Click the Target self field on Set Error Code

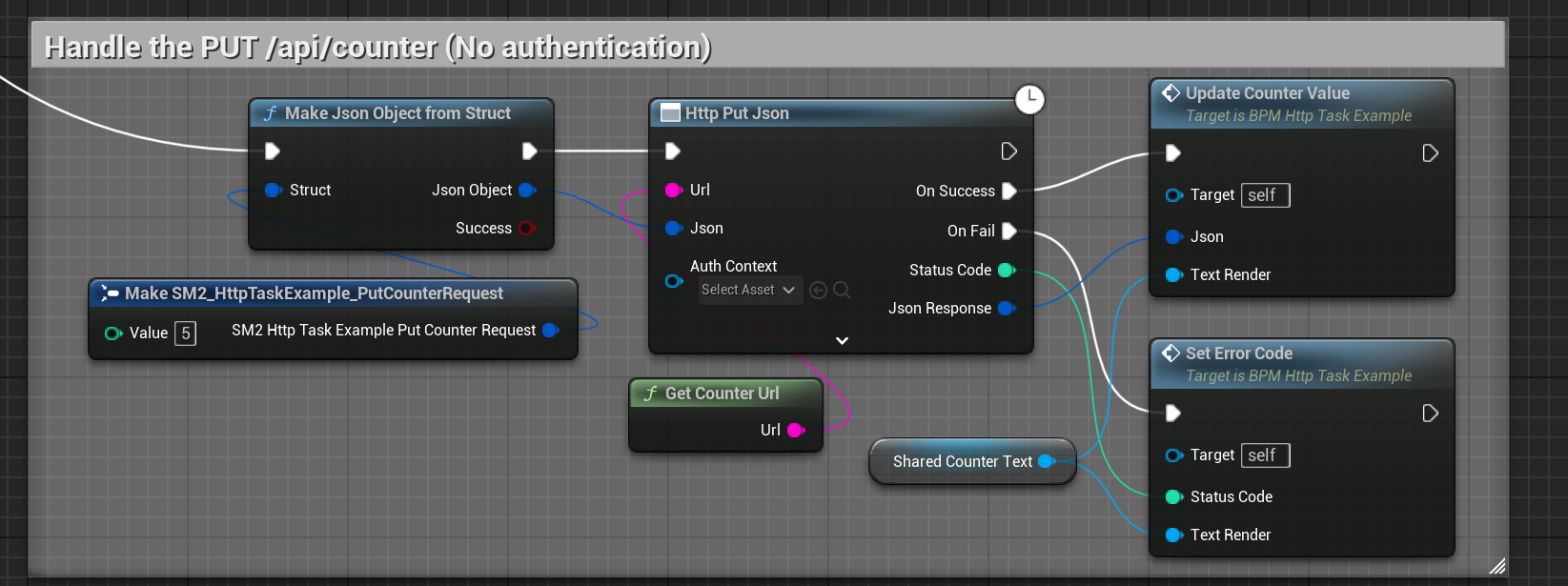pyautogui.click(x=1265, y=455)
